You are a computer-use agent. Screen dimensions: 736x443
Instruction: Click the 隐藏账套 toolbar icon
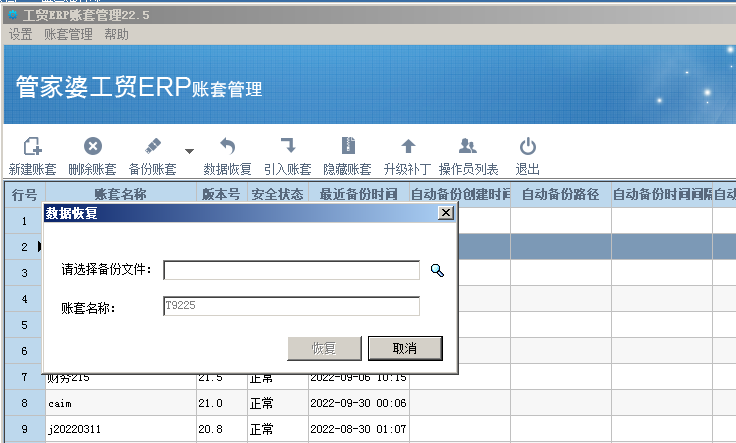(x=348, y=146)
